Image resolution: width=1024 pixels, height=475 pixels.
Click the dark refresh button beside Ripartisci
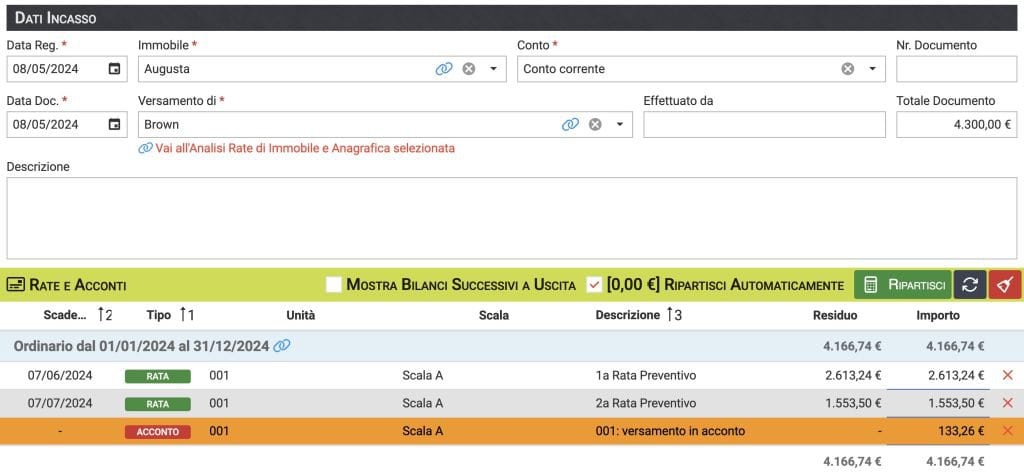pyautogui.click(x=969, y=285)
